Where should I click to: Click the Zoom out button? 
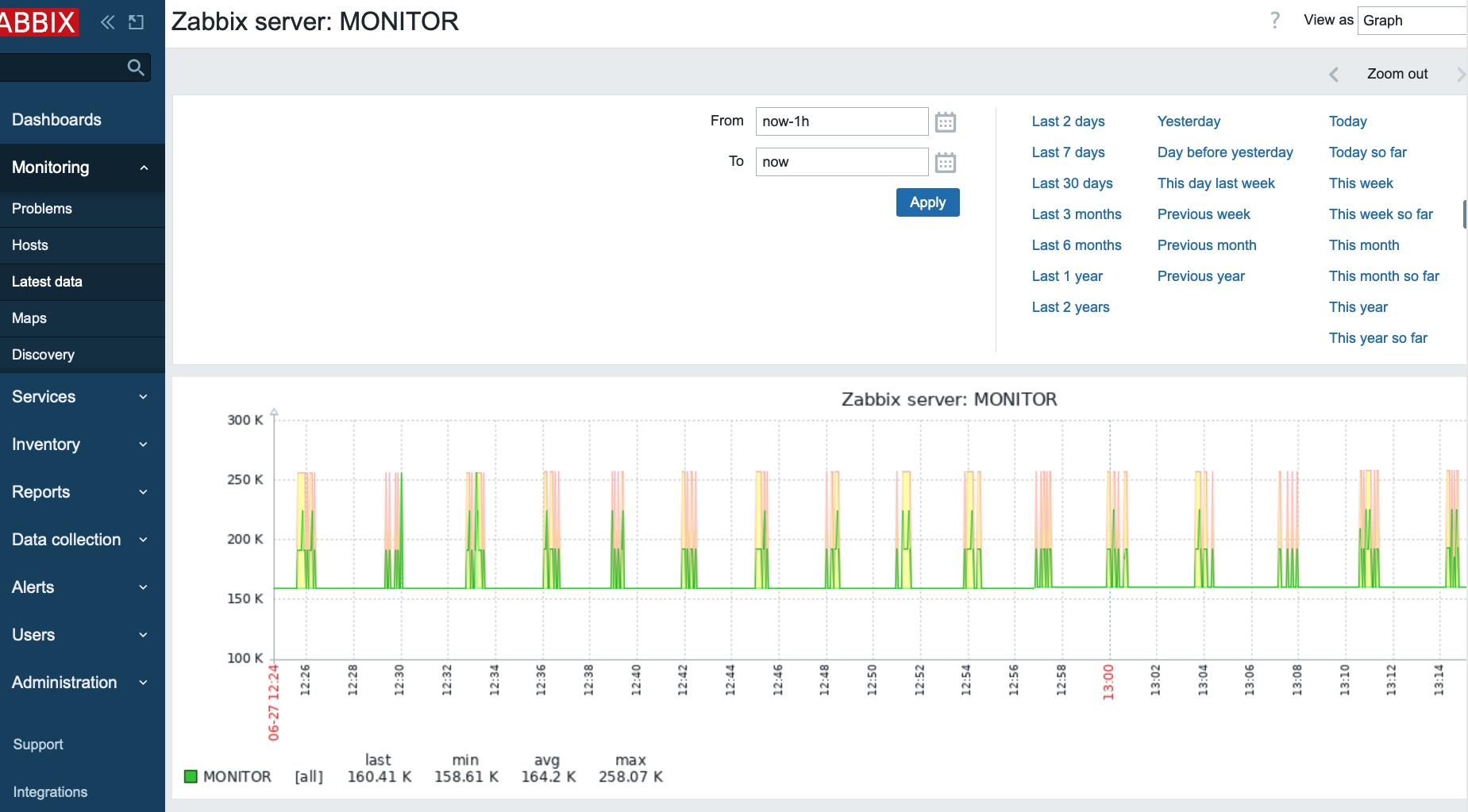pos(1397,74)
